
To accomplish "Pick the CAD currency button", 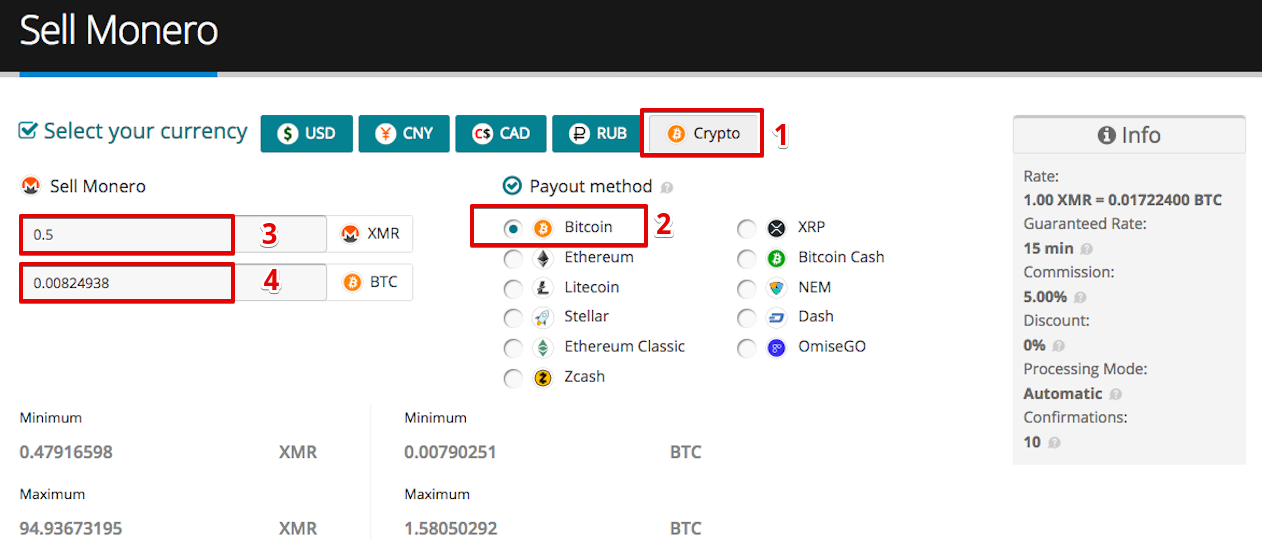I will [501, 133].
